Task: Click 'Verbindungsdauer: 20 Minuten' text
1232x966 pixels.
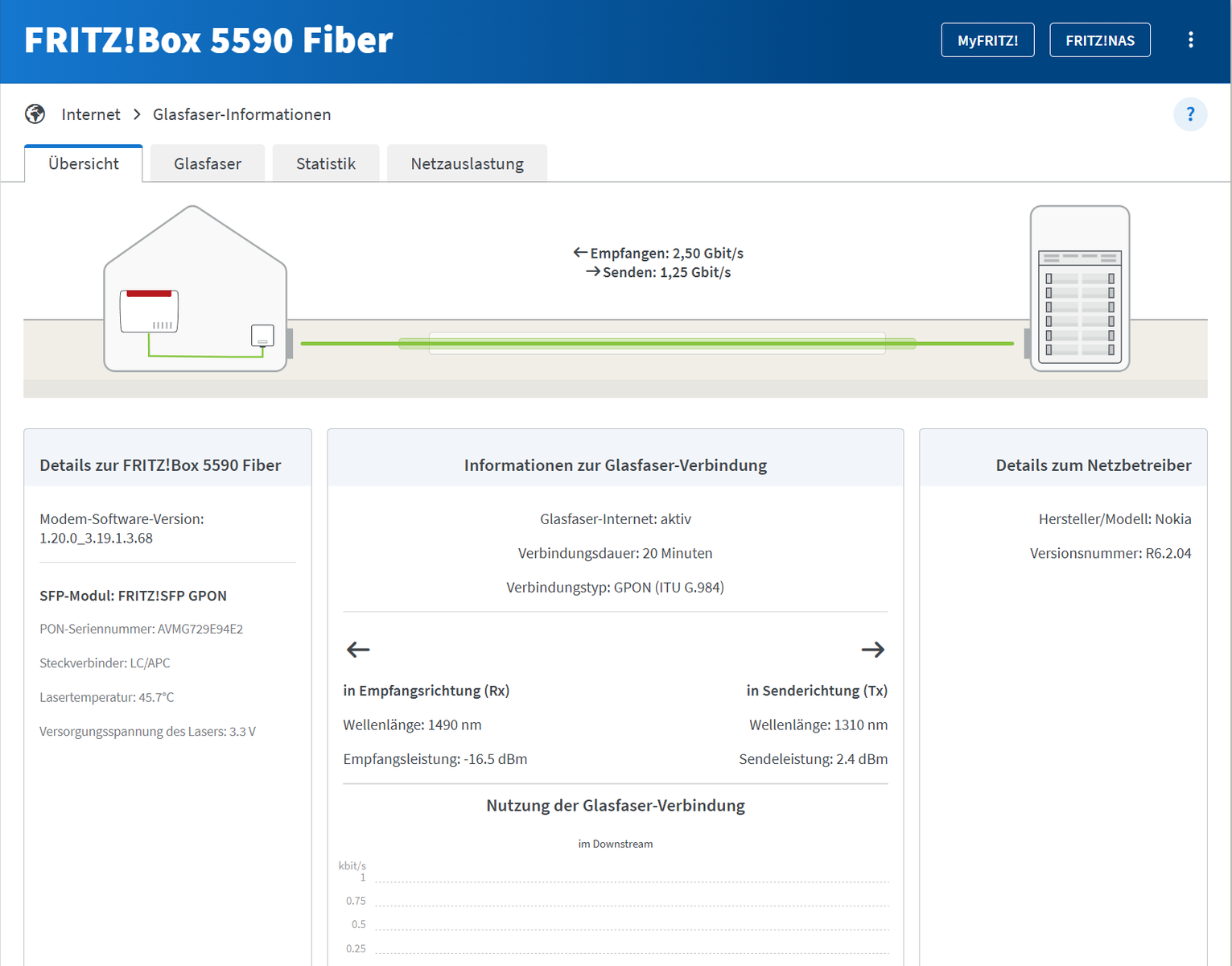Action: click(616, 553)
